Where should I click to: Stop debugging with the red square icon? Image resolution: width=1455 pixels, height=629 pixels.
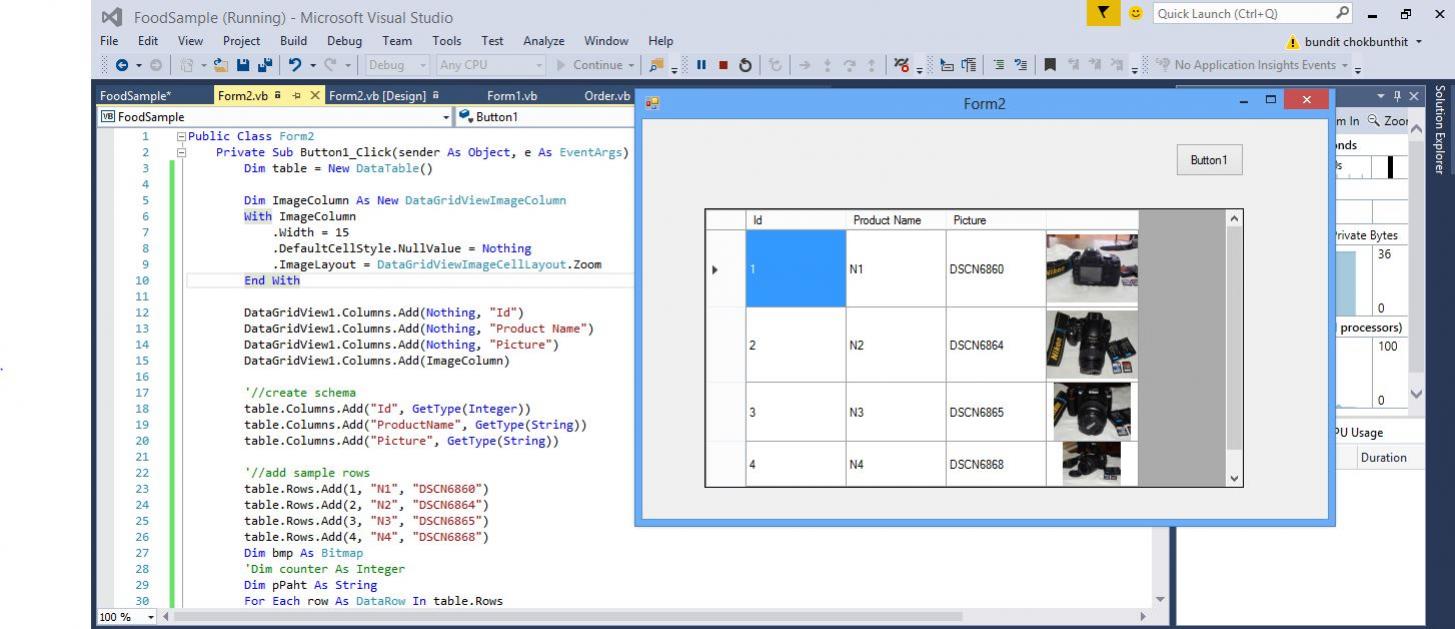[722, 65]
